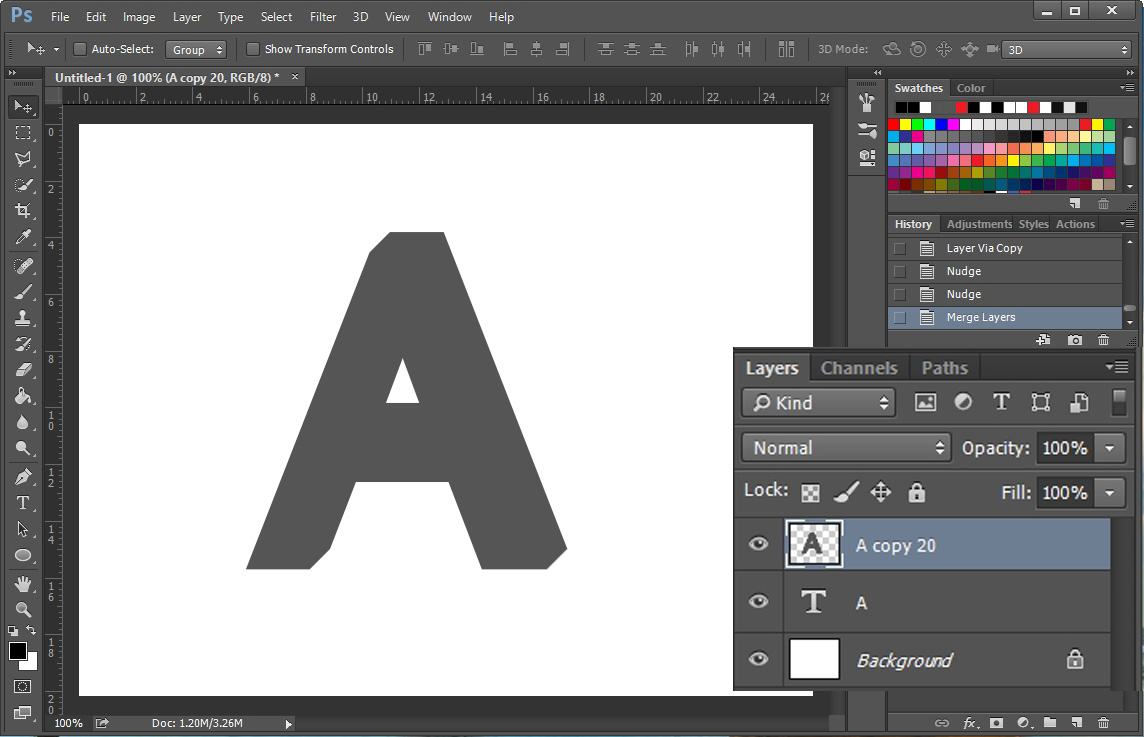This screenshot has width=1144, height=737.
Task: Click the Lock all padlock icon
Action: tap(916, 493)
